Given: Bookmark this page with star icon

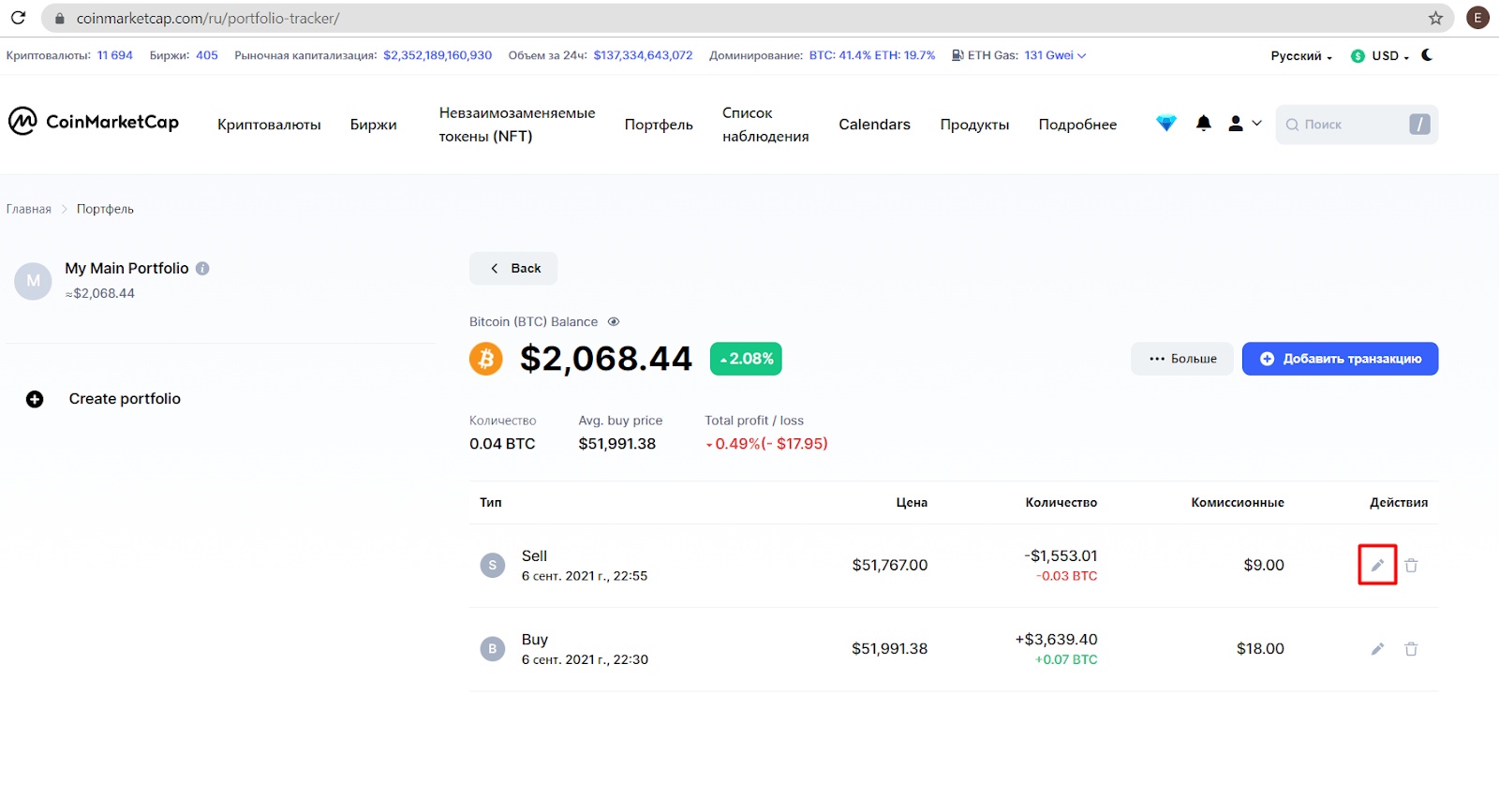Looking at the screenshot, I should coord(1435,18).
